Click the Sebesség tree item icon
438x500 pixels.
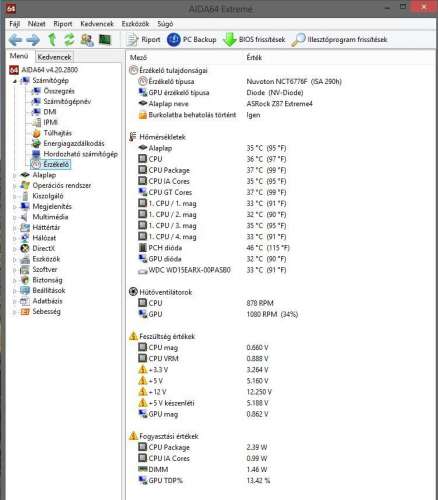pos(25,312)
